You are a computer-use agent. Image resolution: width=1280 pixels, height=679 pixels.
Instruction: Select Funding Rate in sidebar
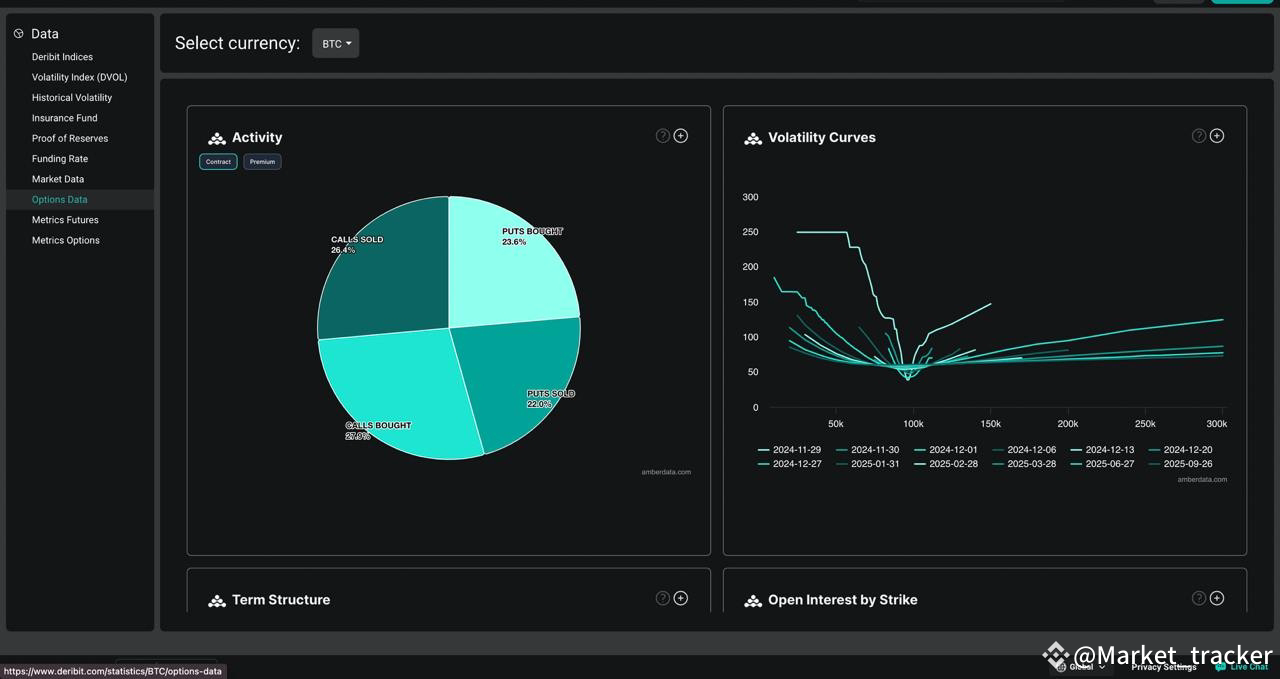click(60, 159)
